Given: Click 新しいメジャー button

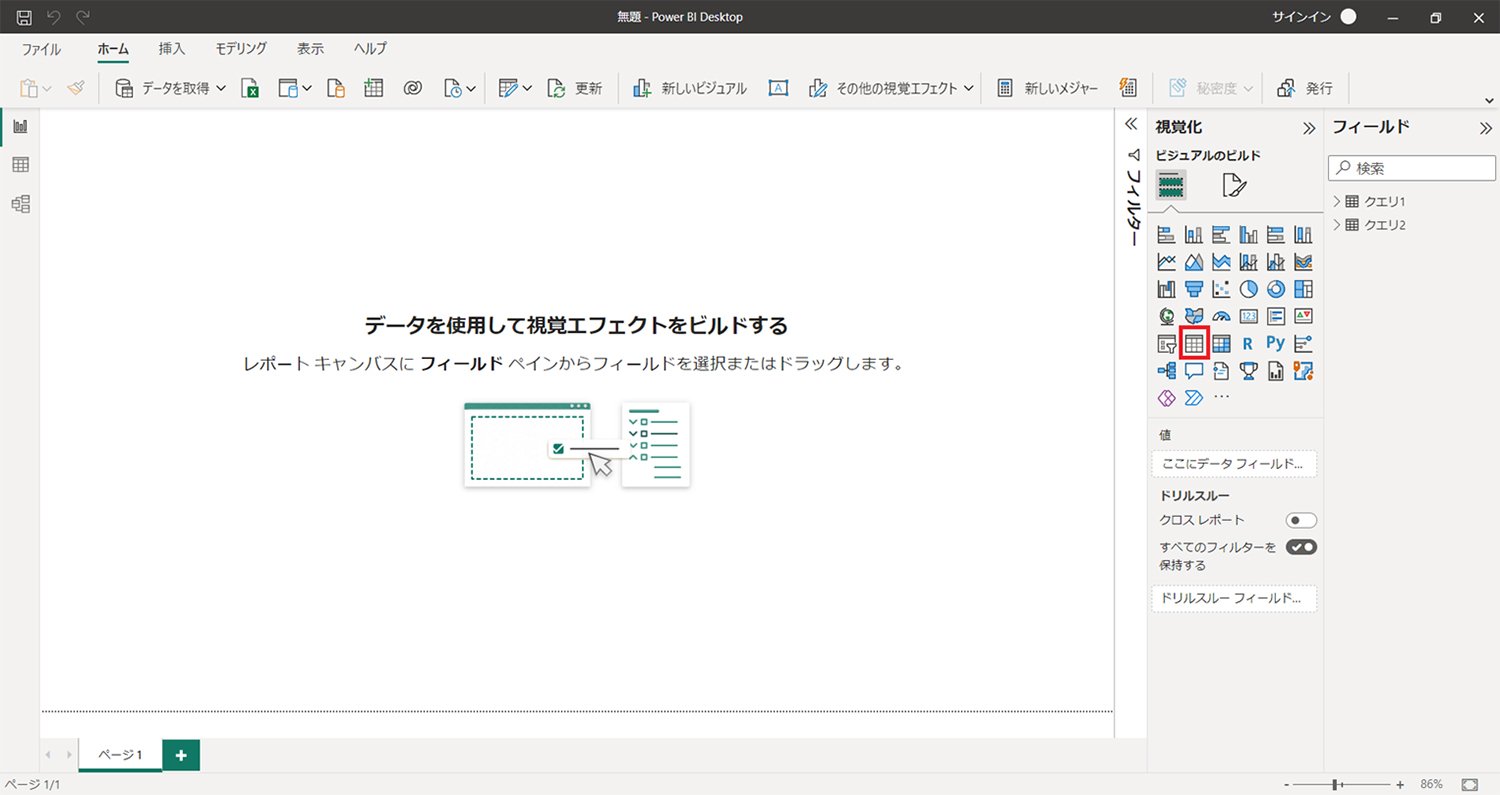Looking at the screenshot, I should tap(1047, 88).
